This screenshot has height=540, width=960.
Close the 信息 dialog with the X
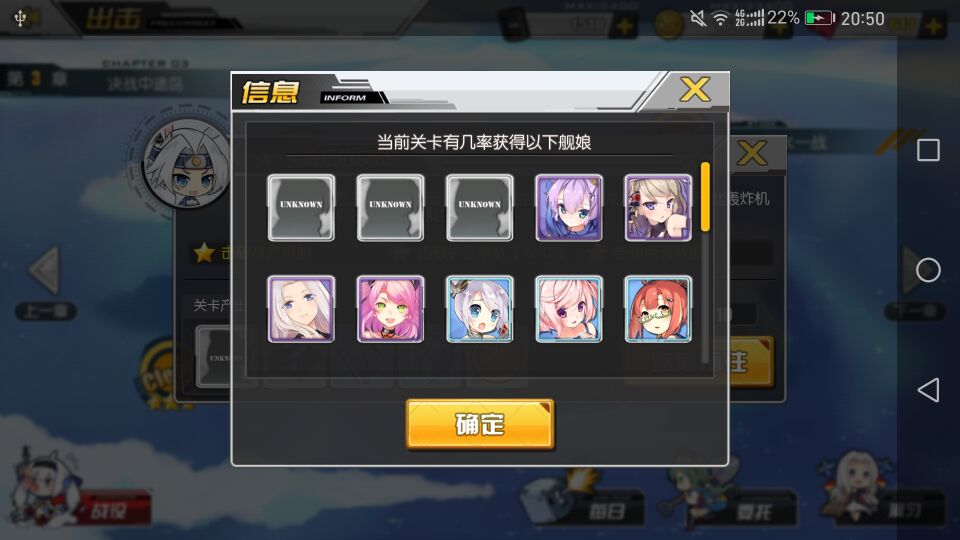tap(695, 90)
